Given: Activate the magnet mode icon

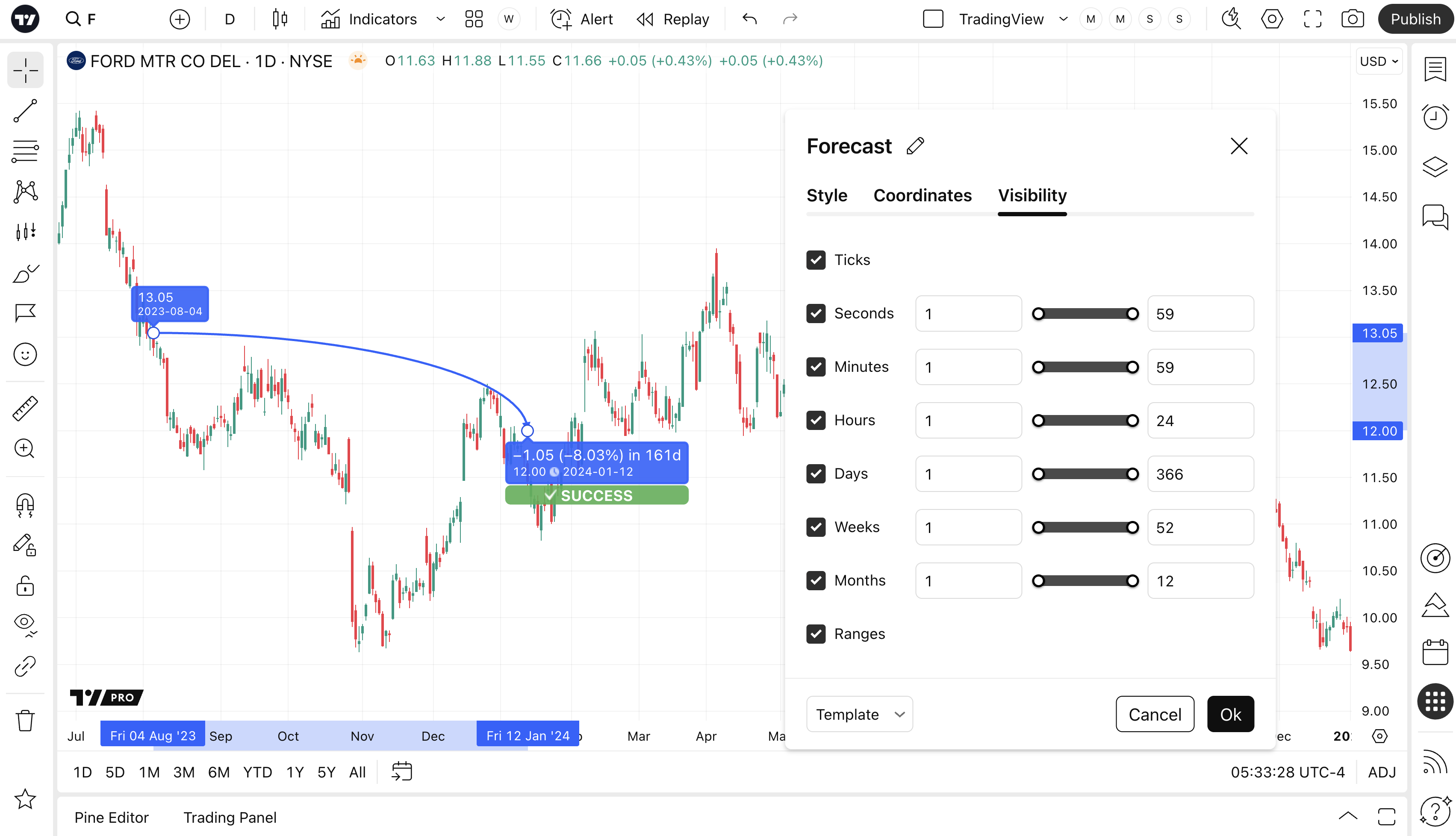Looking at the screenshot, I should point(25,505).
